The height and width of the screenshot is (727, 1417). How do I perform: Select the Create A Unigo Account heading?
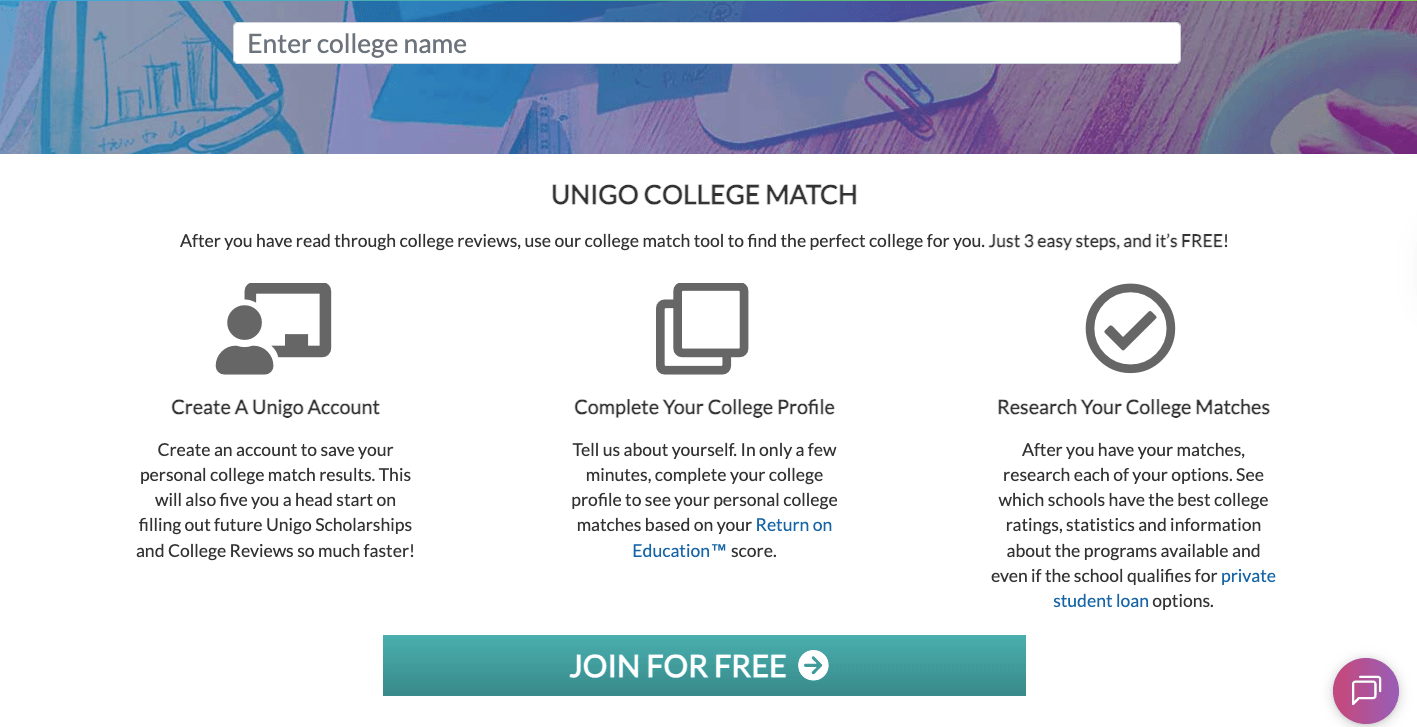pos(275,407)
